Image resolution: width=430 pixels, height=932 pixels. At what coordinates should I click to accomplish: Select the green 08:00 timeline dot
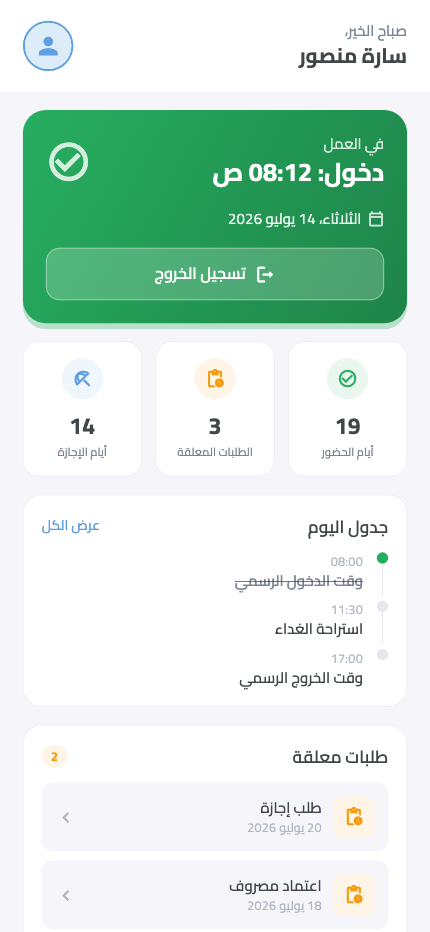(x=382, y=558)
